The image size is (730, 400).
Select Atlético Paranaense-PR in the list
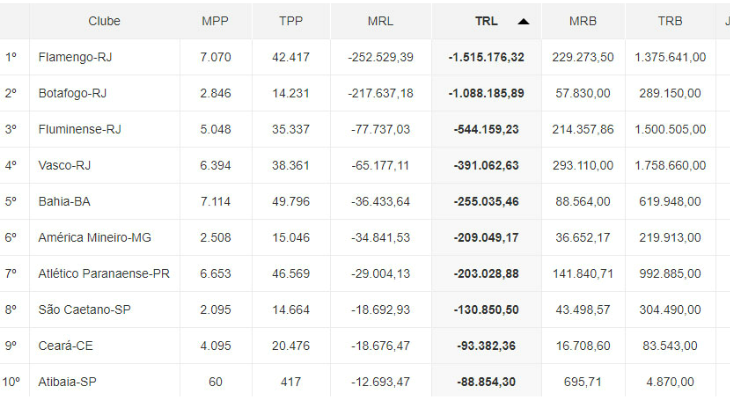click(104, 273)
